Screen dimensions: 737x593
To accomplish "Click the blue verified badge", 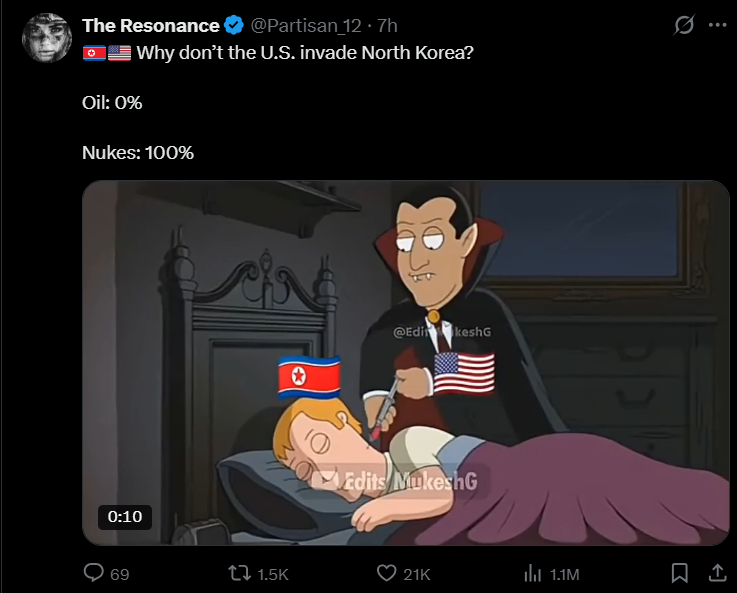I will point(234,25).
